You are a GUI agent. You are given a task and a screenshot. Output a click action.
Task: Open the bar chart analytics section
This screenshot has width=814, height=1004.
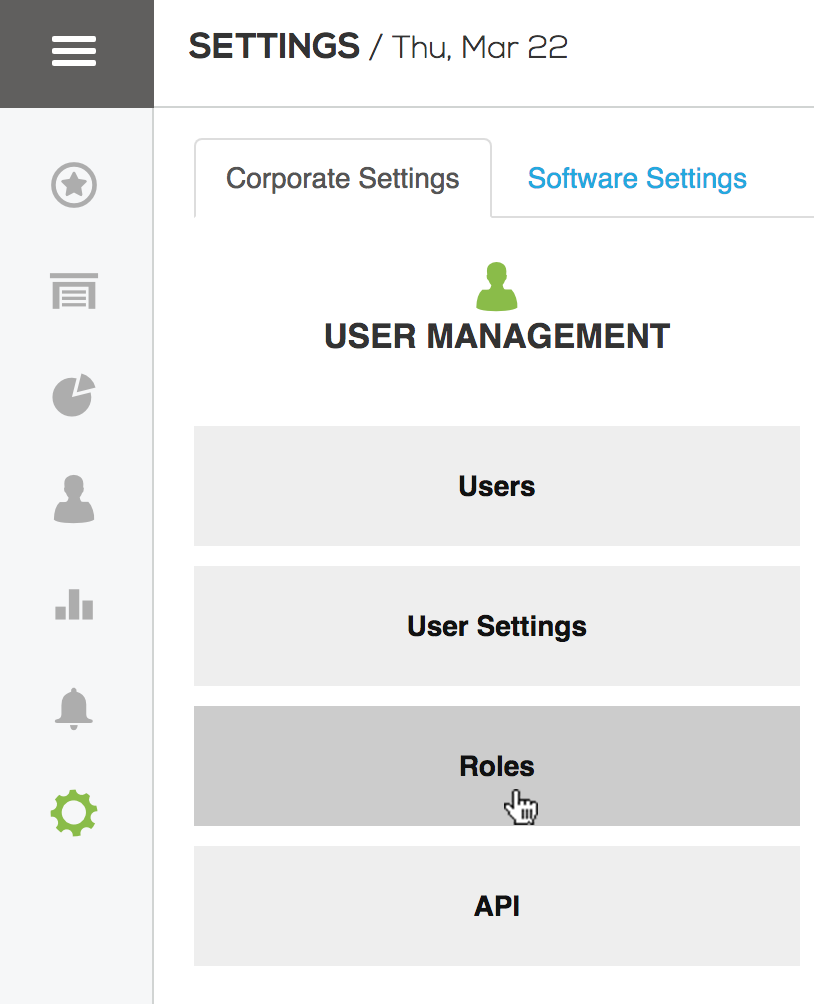pos(74,604)
